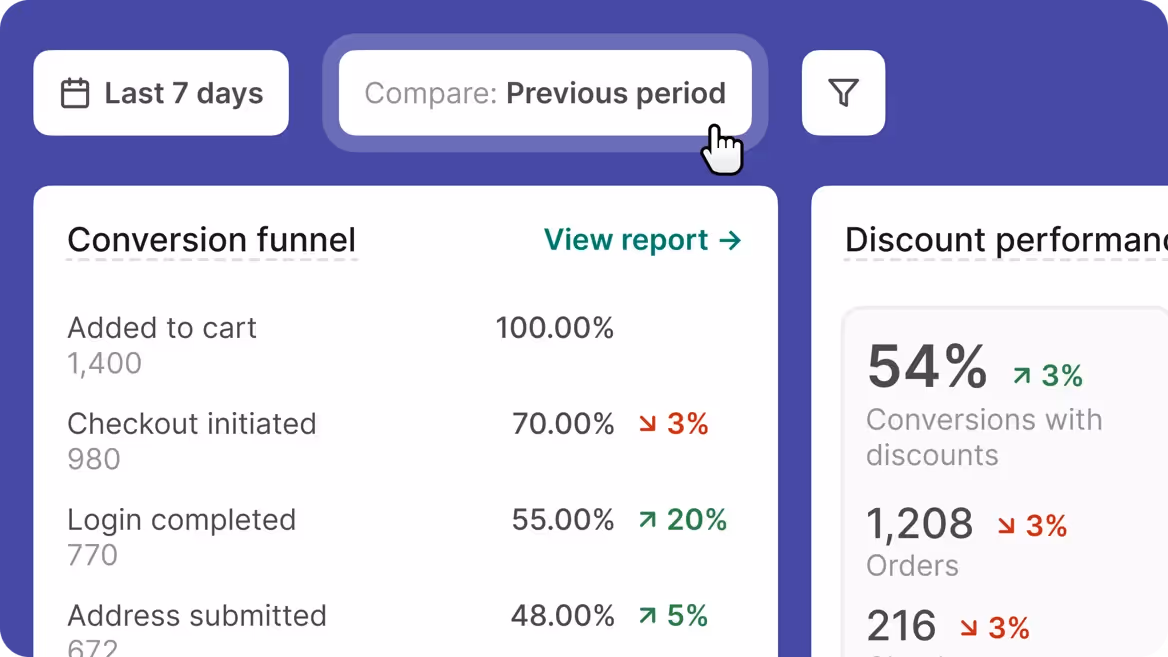The image size is (1168, 657).
Task: Click the green 5% change indicator
Action: pyautogui.click(x=673, y=616)
